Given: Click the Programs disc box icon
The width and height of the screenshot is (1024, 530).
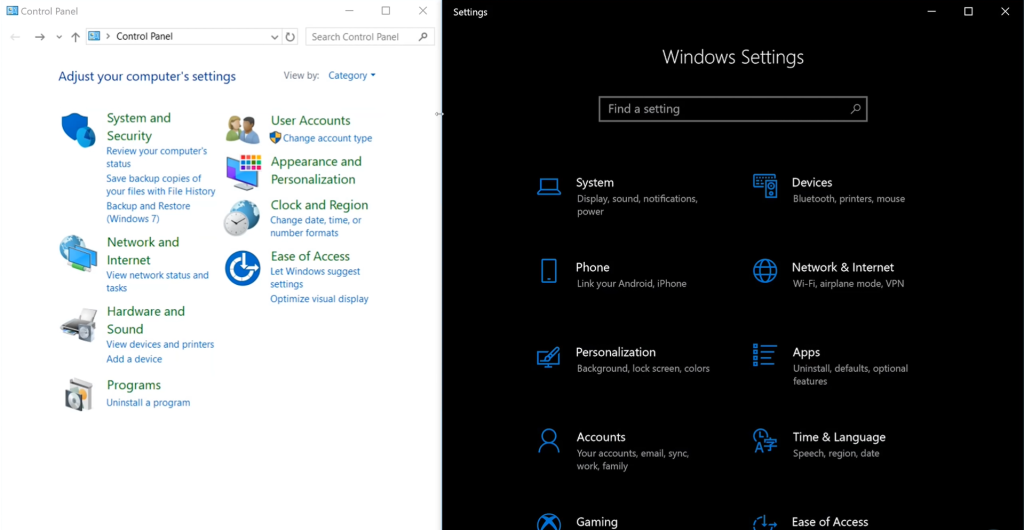Looking at the screenshot, I should coord(78,394).
